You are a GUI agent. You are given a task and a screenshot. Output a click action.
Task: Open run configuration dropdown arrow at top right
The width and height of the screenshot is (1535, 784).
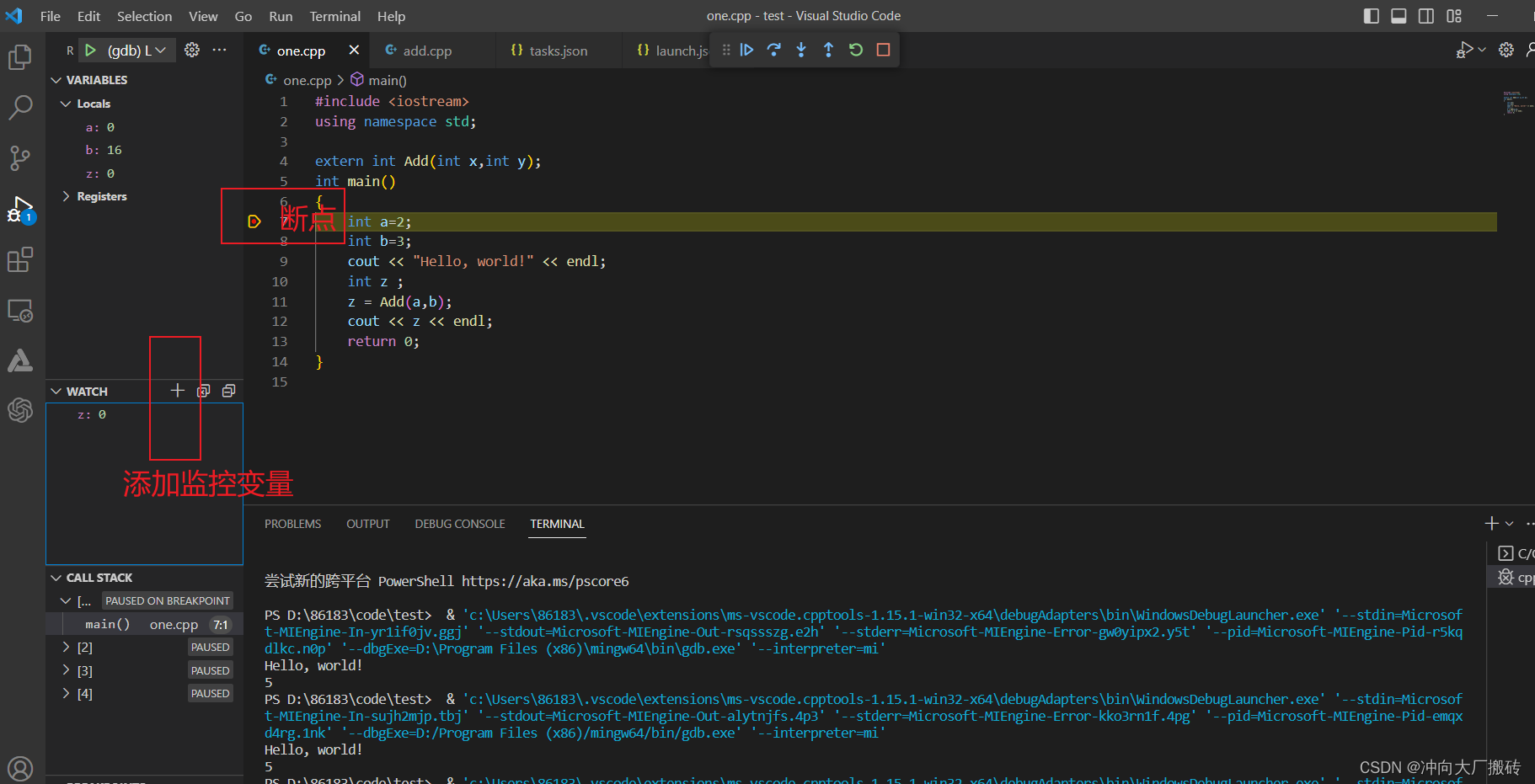[x=1482, y=50]
